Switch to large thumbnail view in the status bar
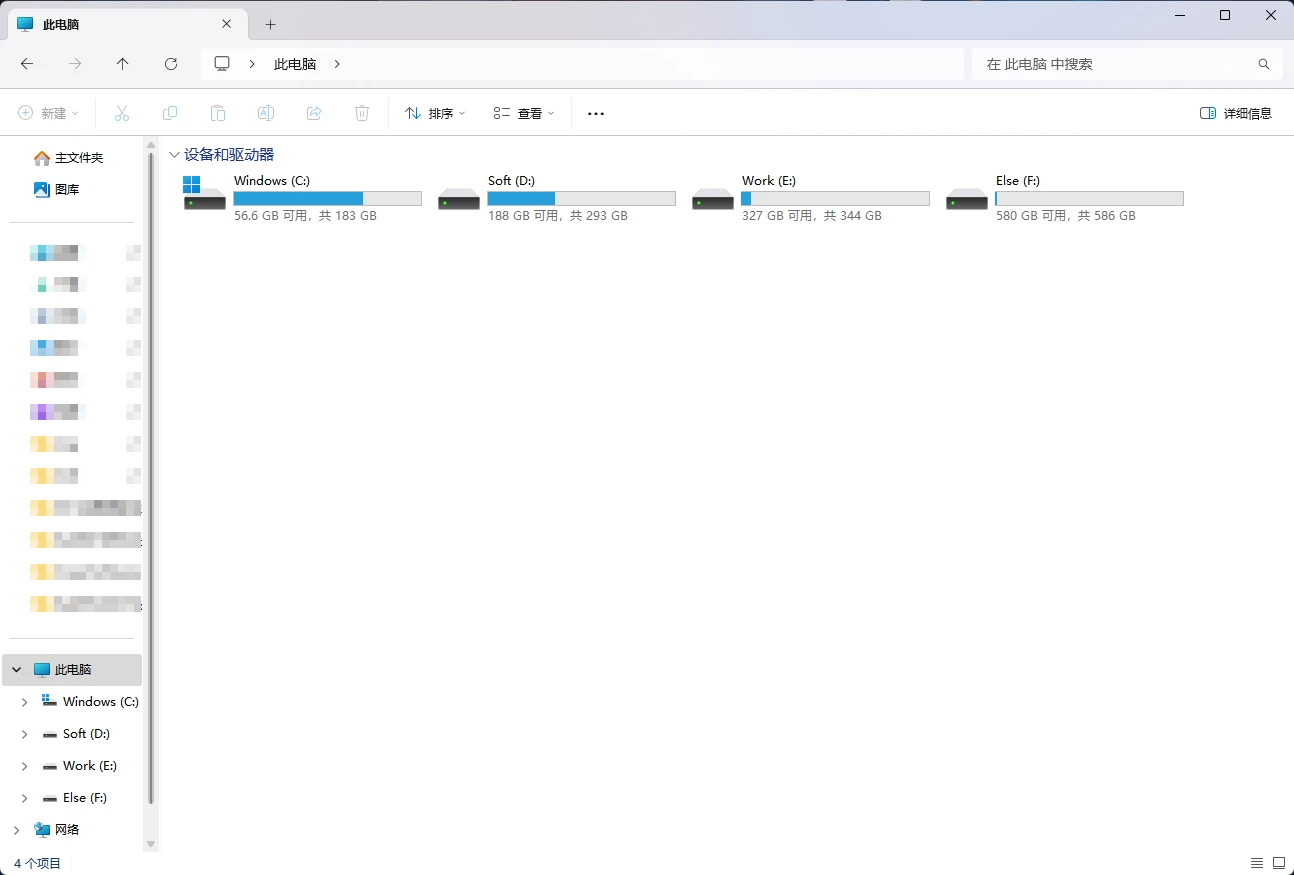 coord(1281,862)
